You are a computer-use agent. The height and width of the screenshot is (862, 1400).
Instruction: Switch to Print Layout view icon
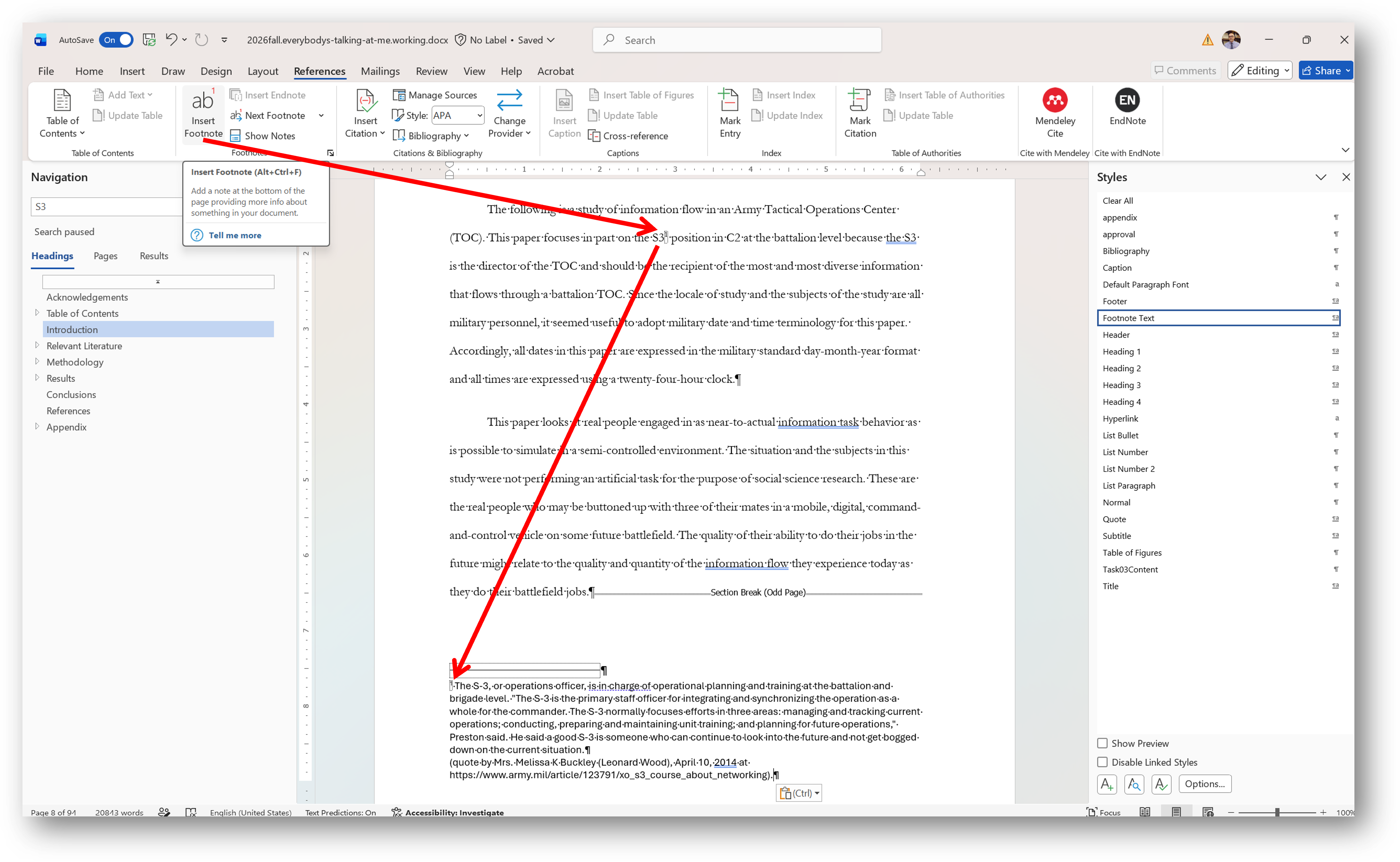(1176, 812)
